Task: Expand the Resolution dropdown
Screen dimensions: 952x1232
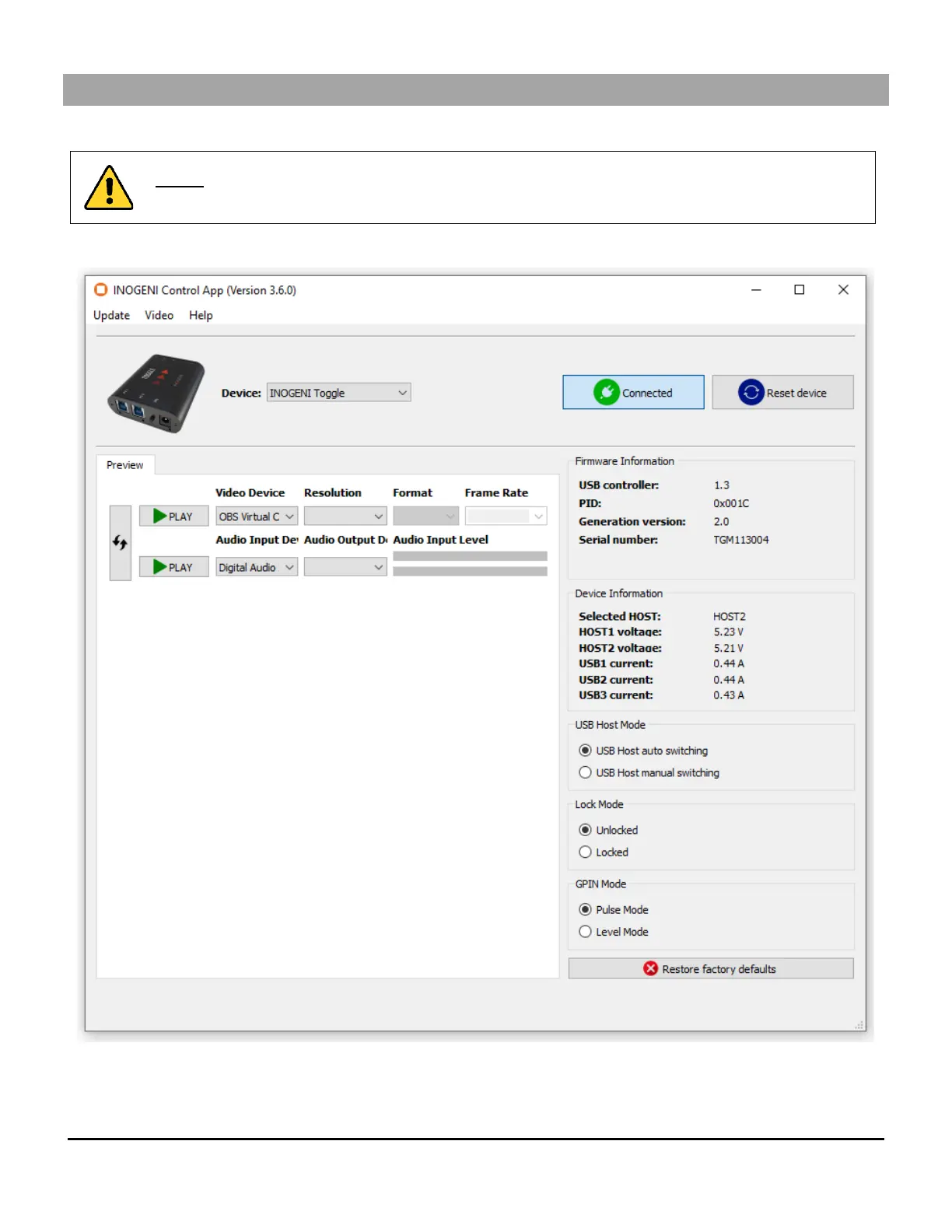Action: (345, 516)
